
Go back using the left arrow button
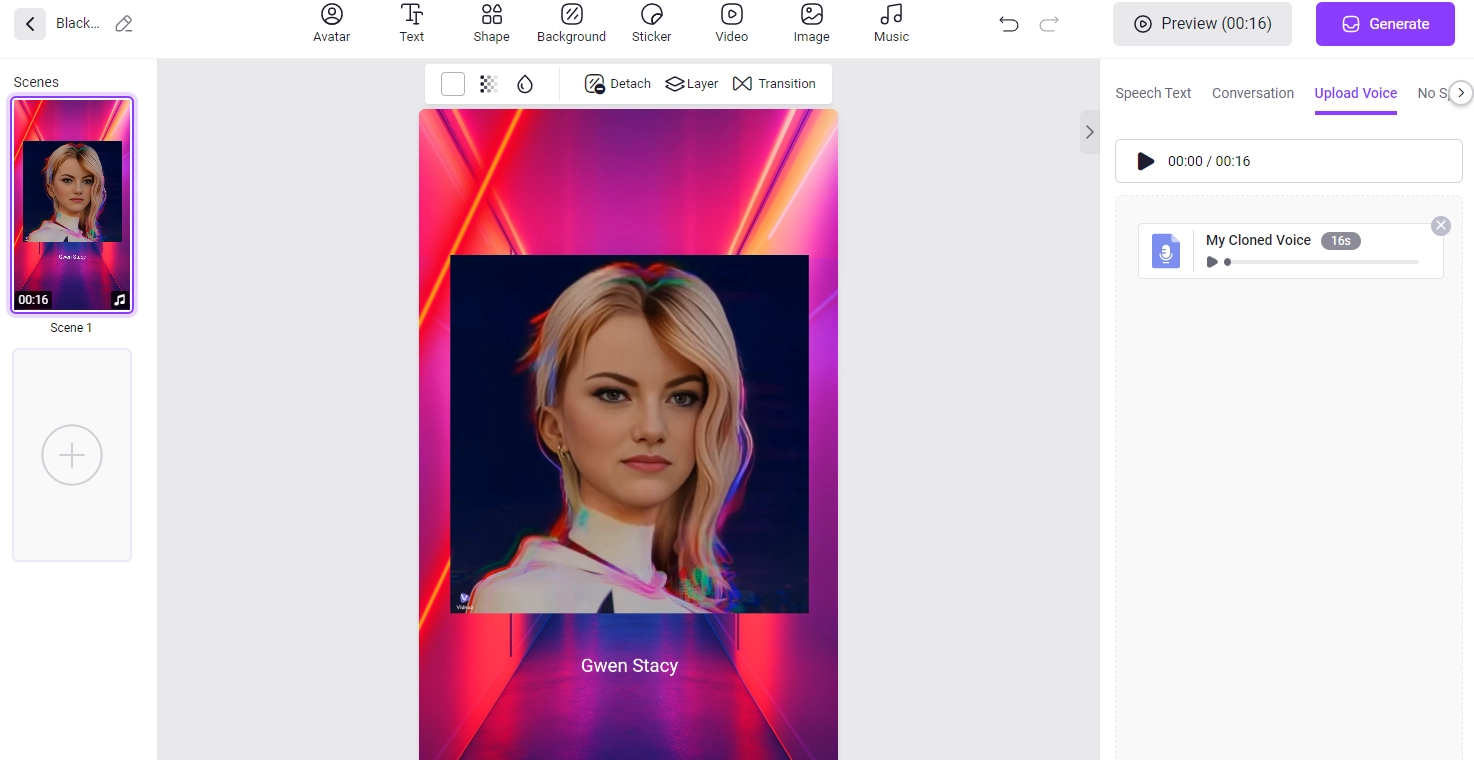(30, 24)
